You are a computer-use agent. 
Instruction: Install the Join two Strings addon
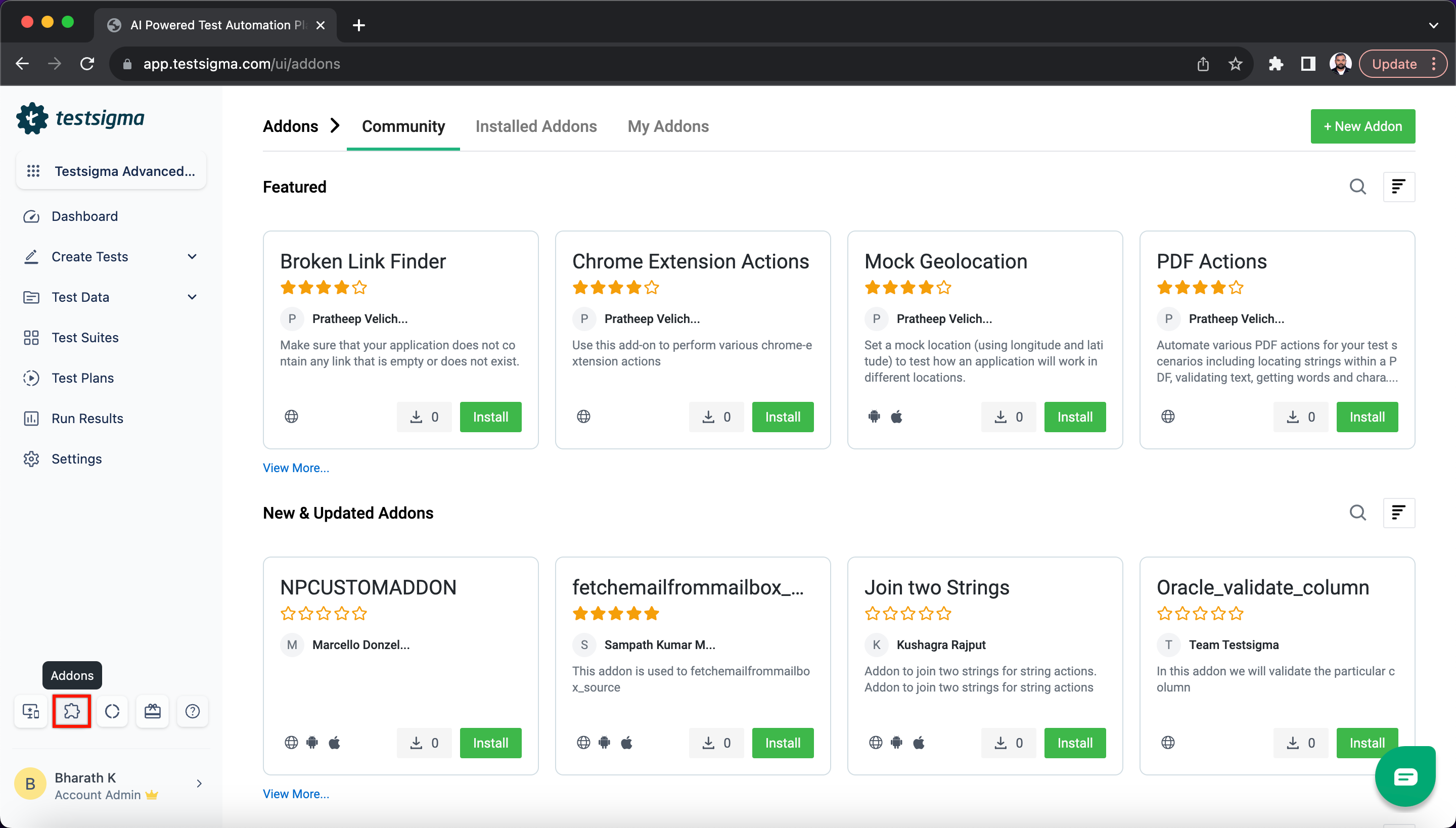[x=1075, y=743]
